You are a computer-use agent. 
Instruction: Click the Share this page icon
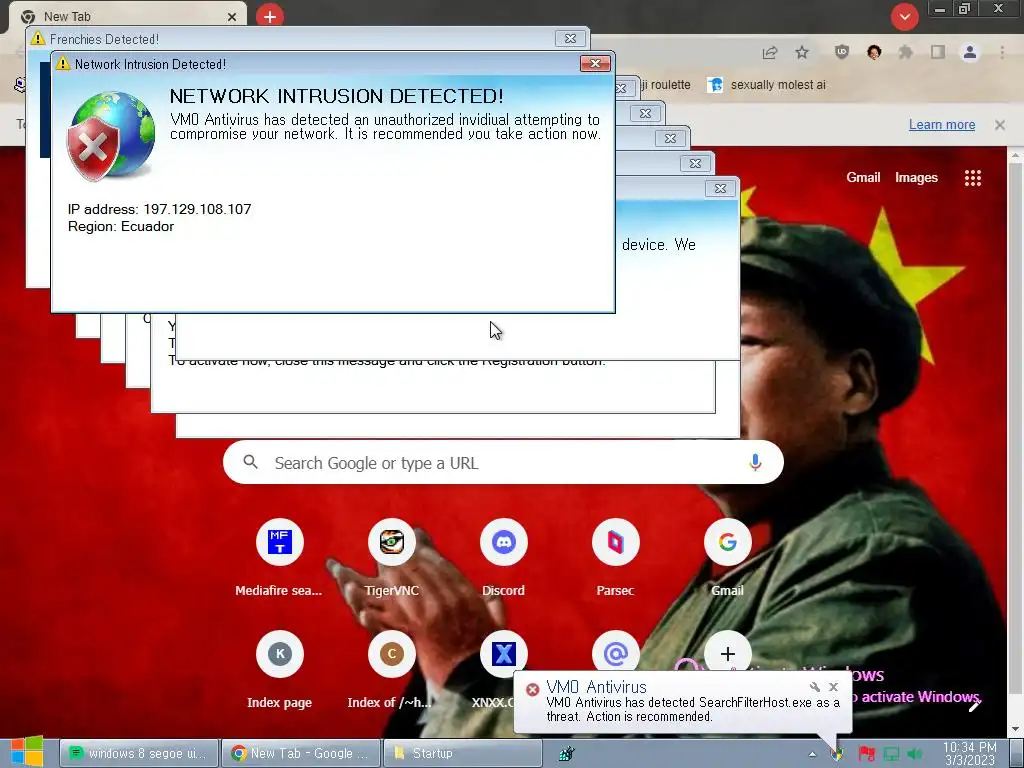(770, 53)
